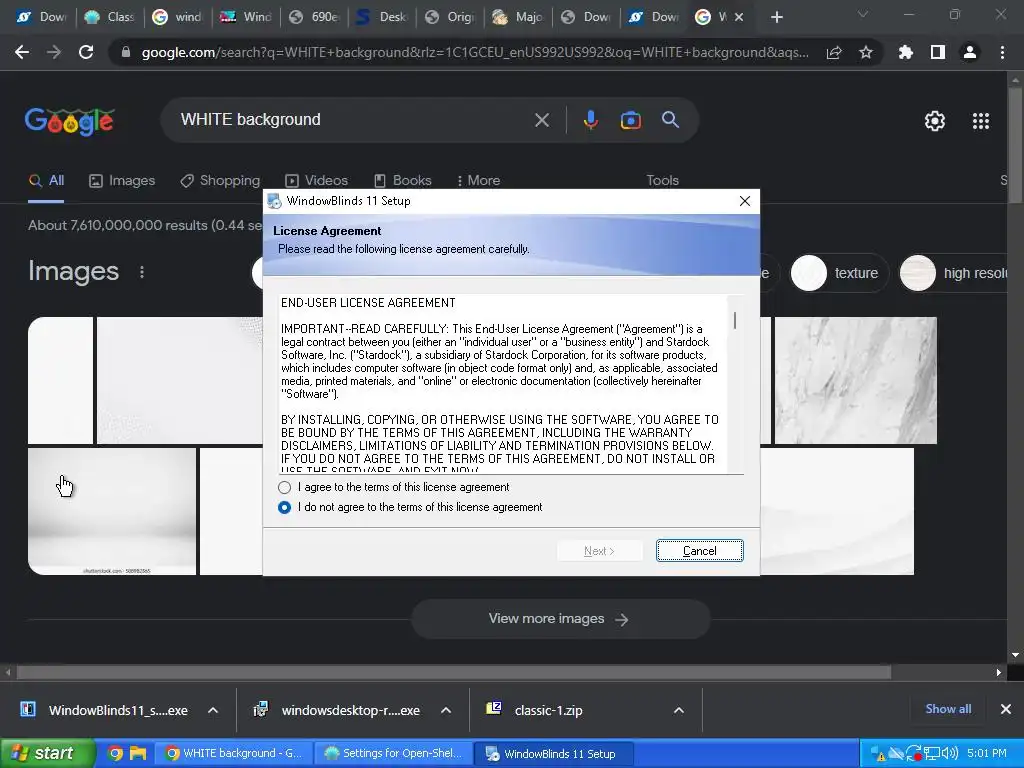Bookmark this page with star icon
This screenshot has width=1024, height=768.
866,52
